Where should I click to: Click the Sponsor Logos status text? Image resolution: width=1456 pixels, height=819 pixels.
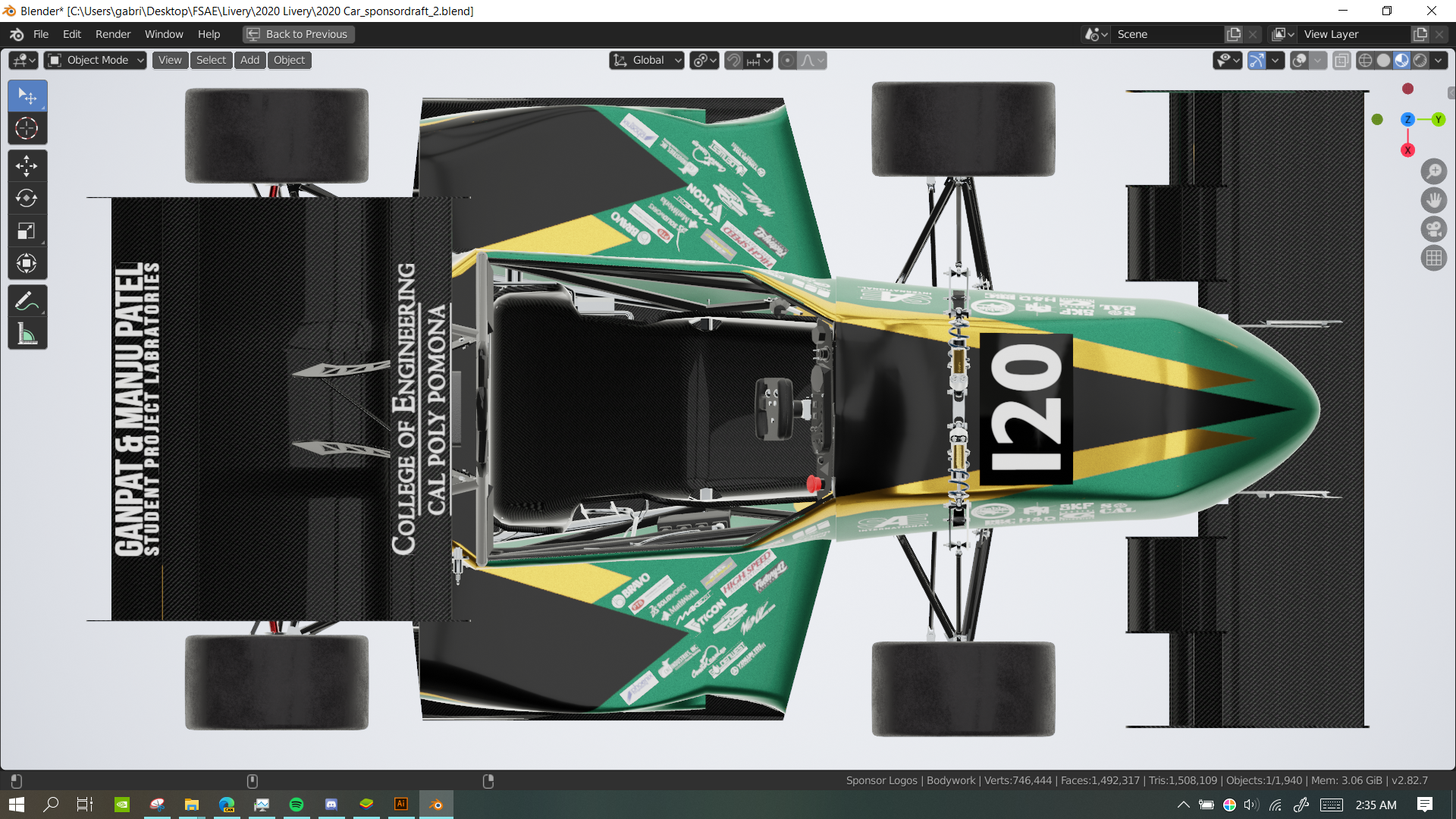pos(881,780)
